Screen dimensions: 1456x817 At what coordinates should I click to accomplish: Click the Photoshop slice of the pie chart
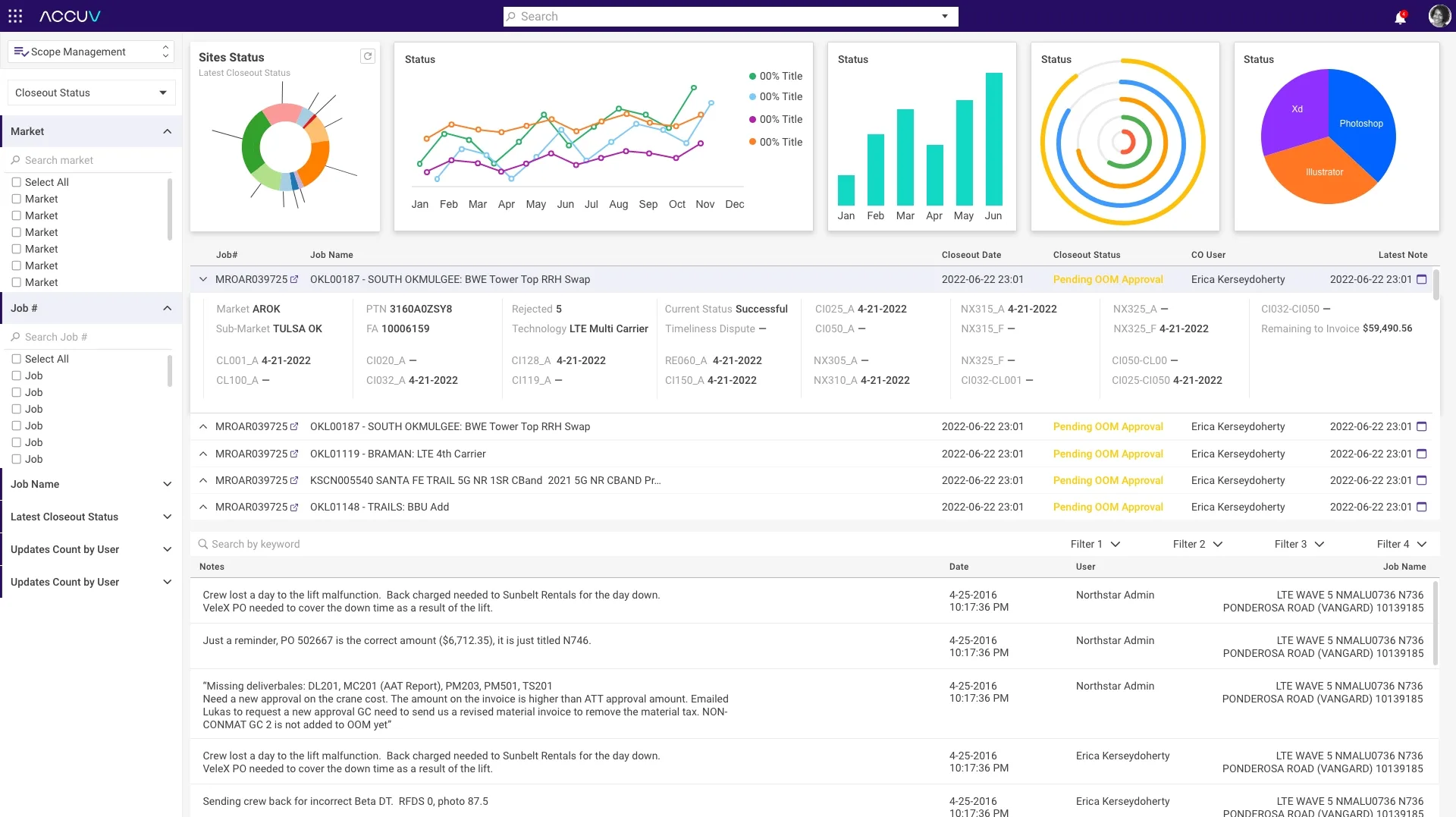[x=1360, y=124]
